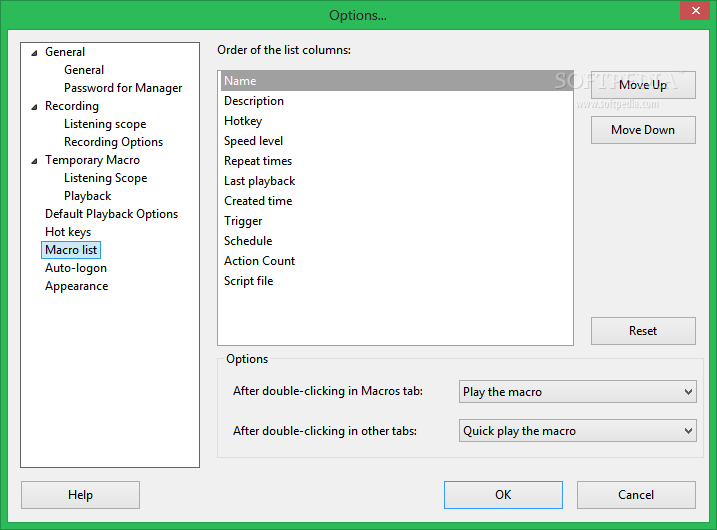The height and width of the screenshot is (530, 717).
Task: Collapse the top-level General tree node
Action: (x=34, y=53)
